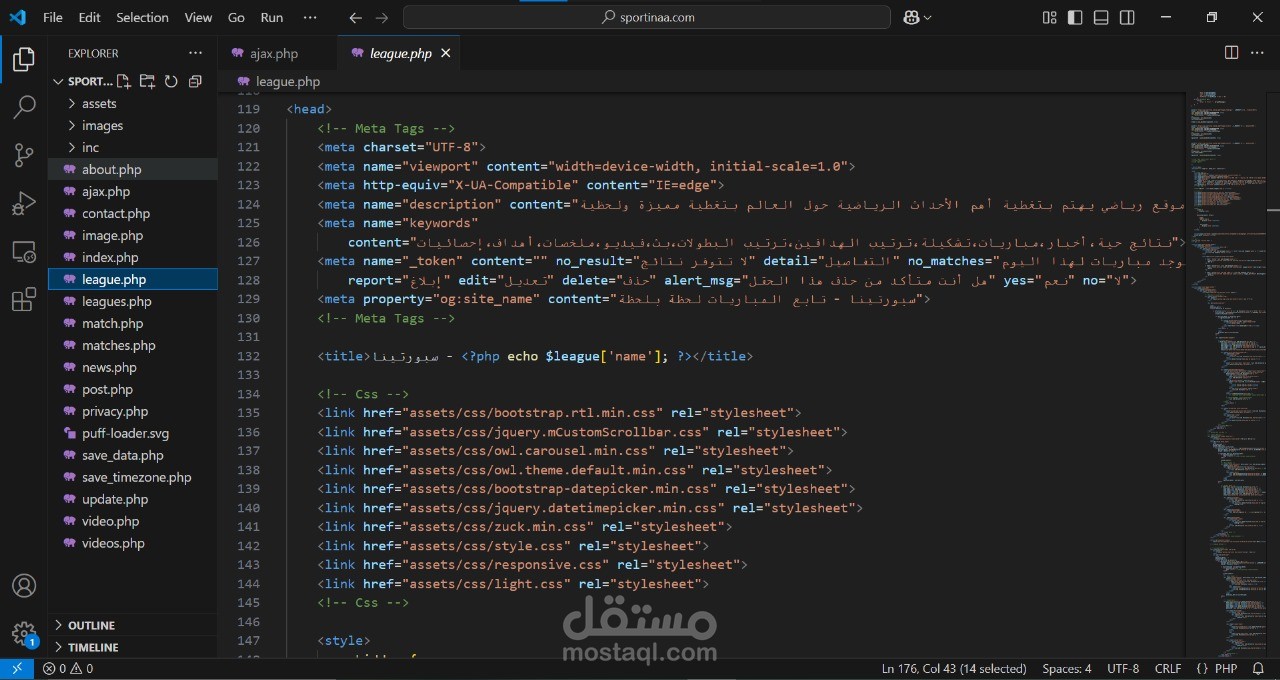Open news.php in explorer
The width and height of the screenshot is (1280, 680).
click(x=133, y=367)
